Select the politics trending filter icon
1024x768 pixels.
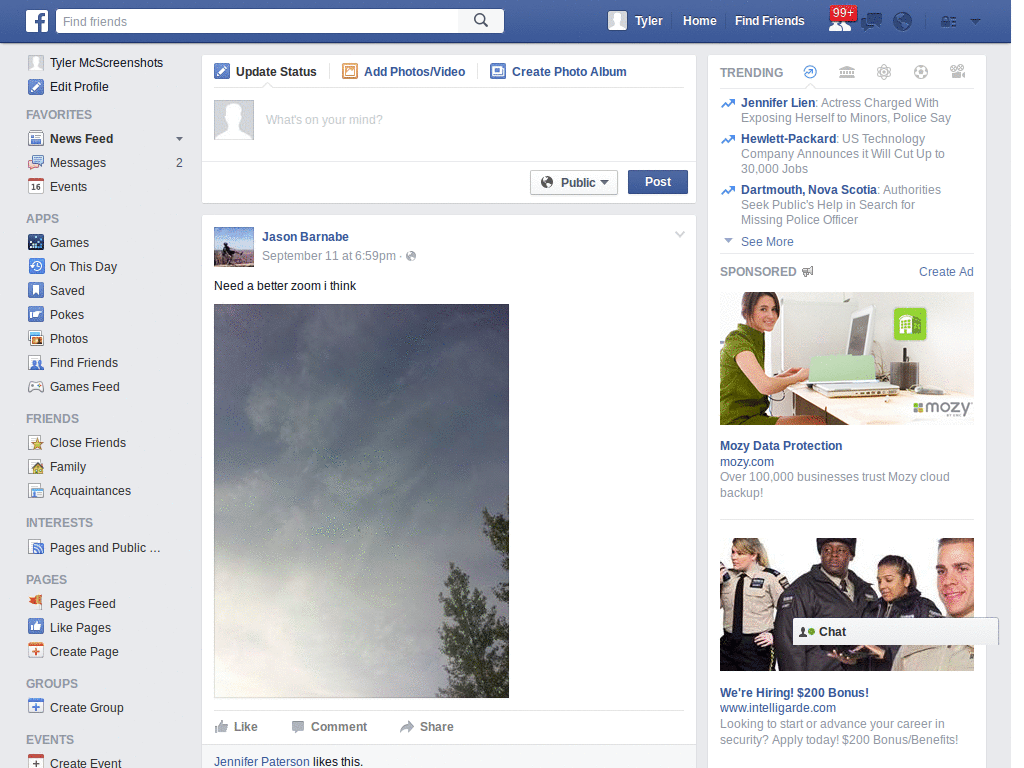click(x=847, y=72)
